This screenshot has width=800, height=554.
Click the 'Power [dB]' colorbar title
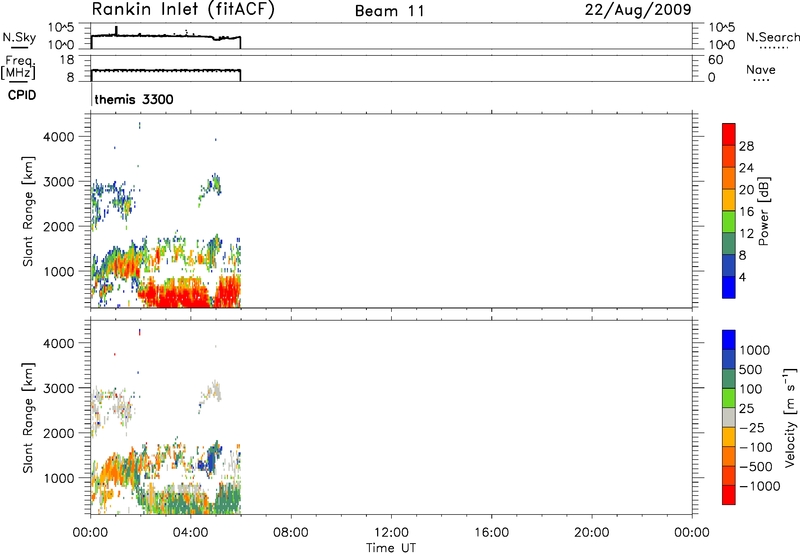(763, 211)
